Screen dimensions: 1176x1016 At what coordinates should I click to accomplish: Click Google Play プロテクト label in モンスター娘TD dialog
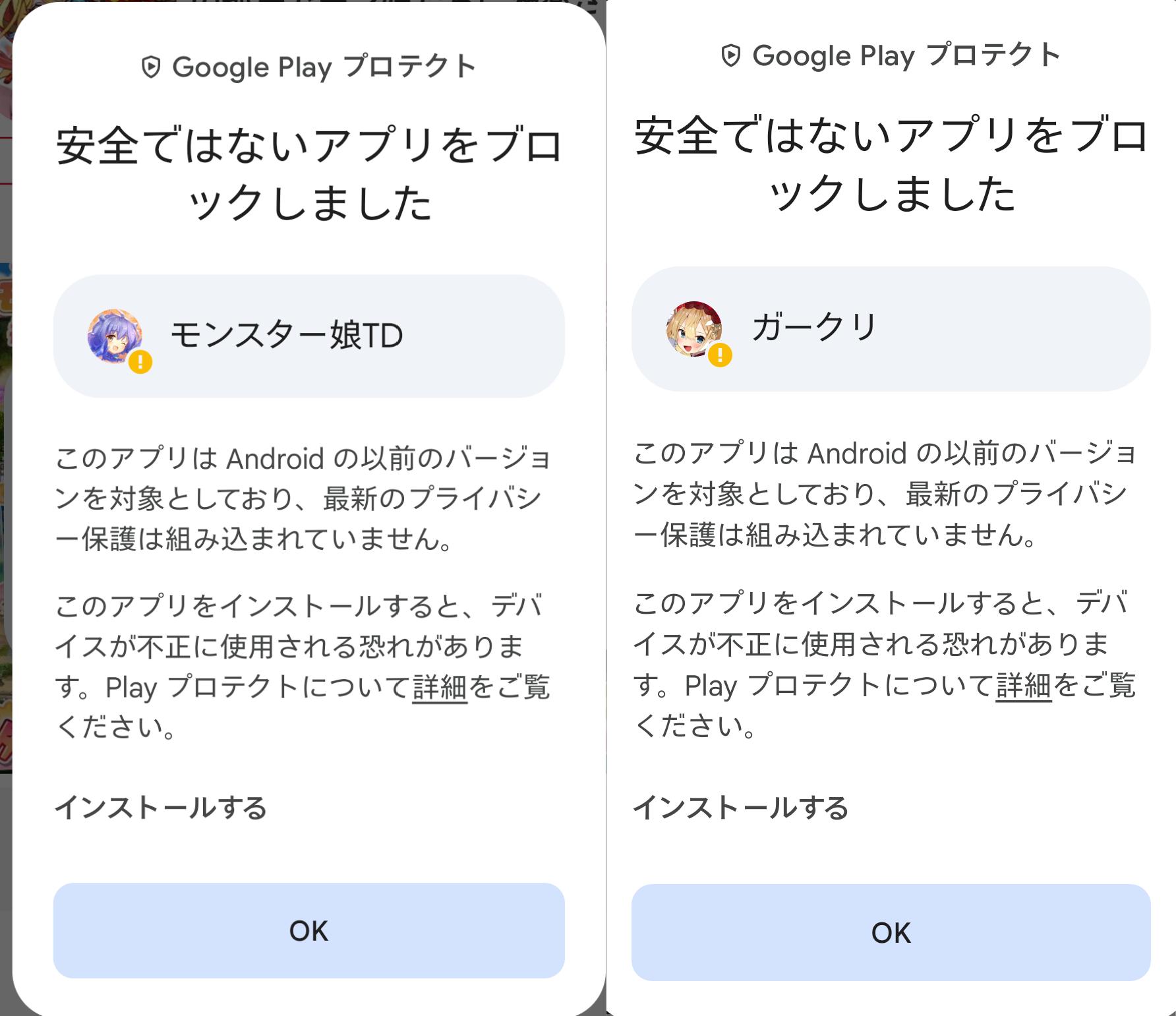click(324, 67)
